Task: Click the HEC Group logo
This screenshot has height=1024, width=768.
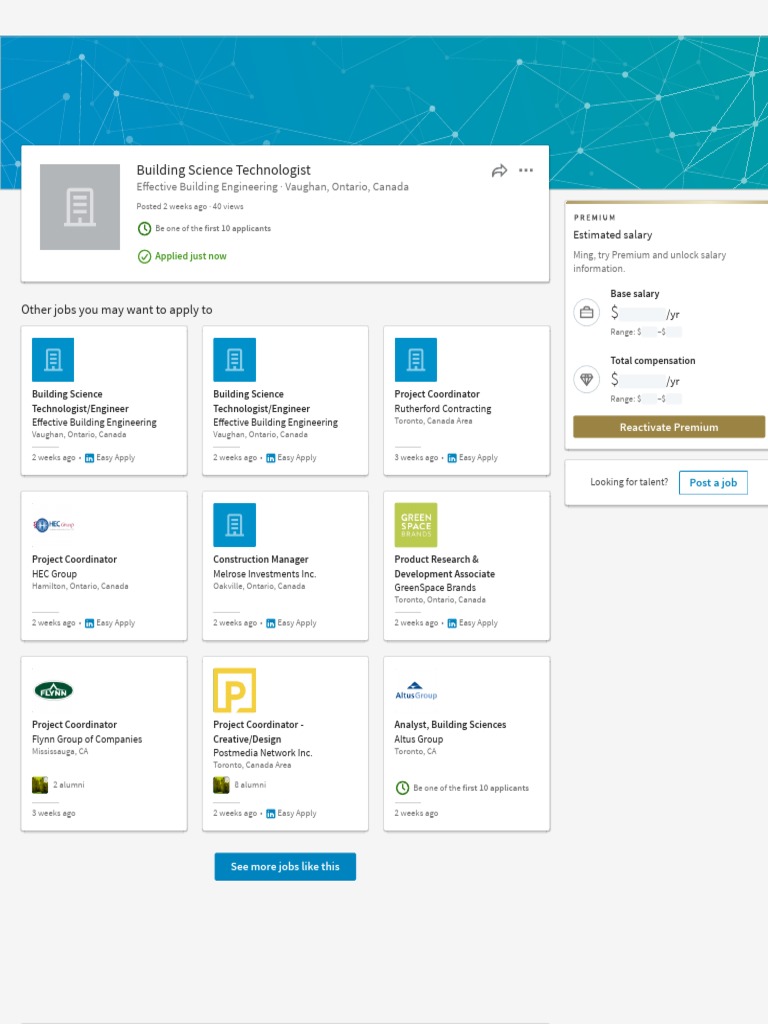Action: [x=54, y=524]
